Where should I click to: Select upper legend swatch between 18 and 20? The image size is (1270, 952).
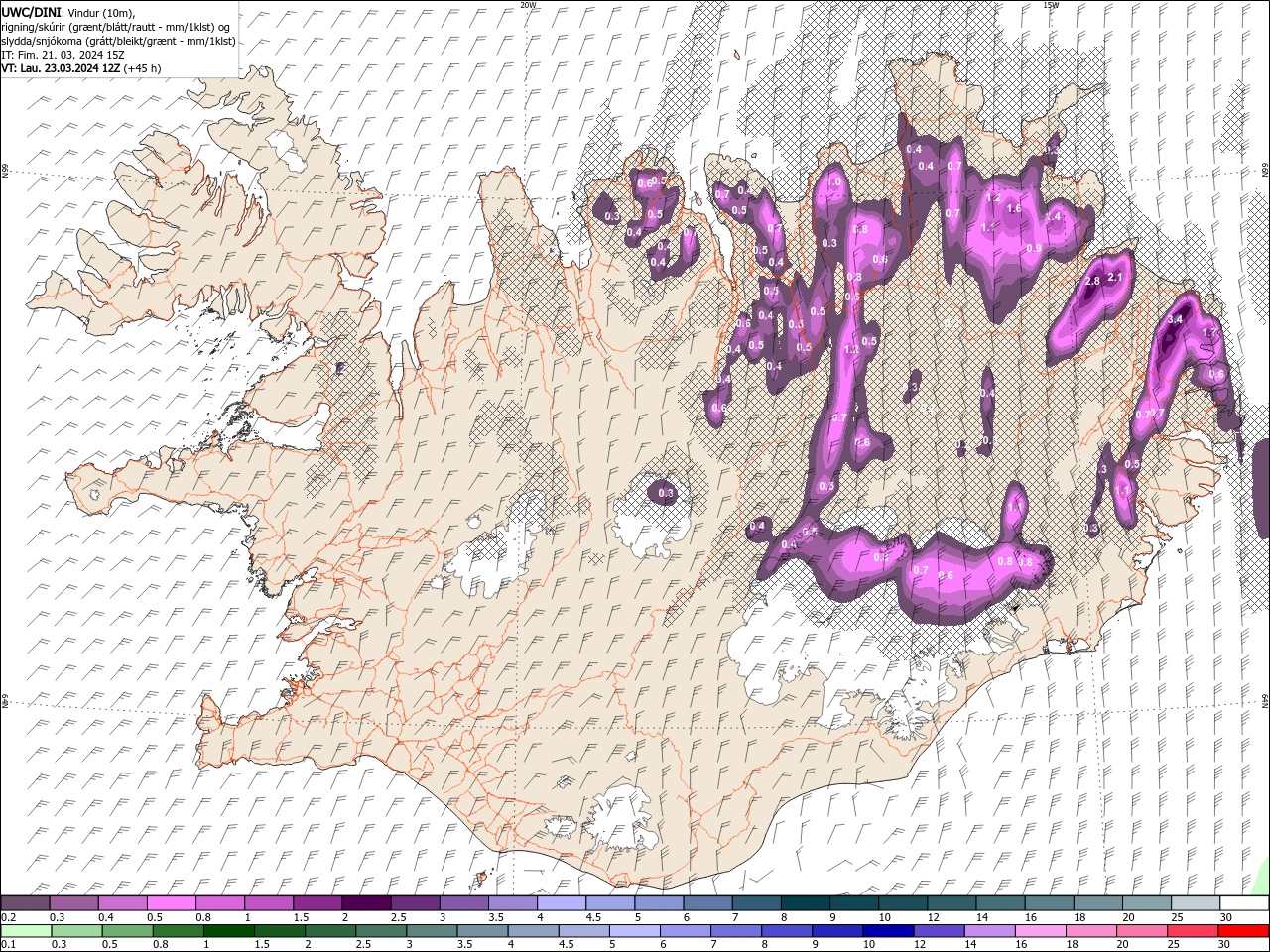(x=1096, y=903)
